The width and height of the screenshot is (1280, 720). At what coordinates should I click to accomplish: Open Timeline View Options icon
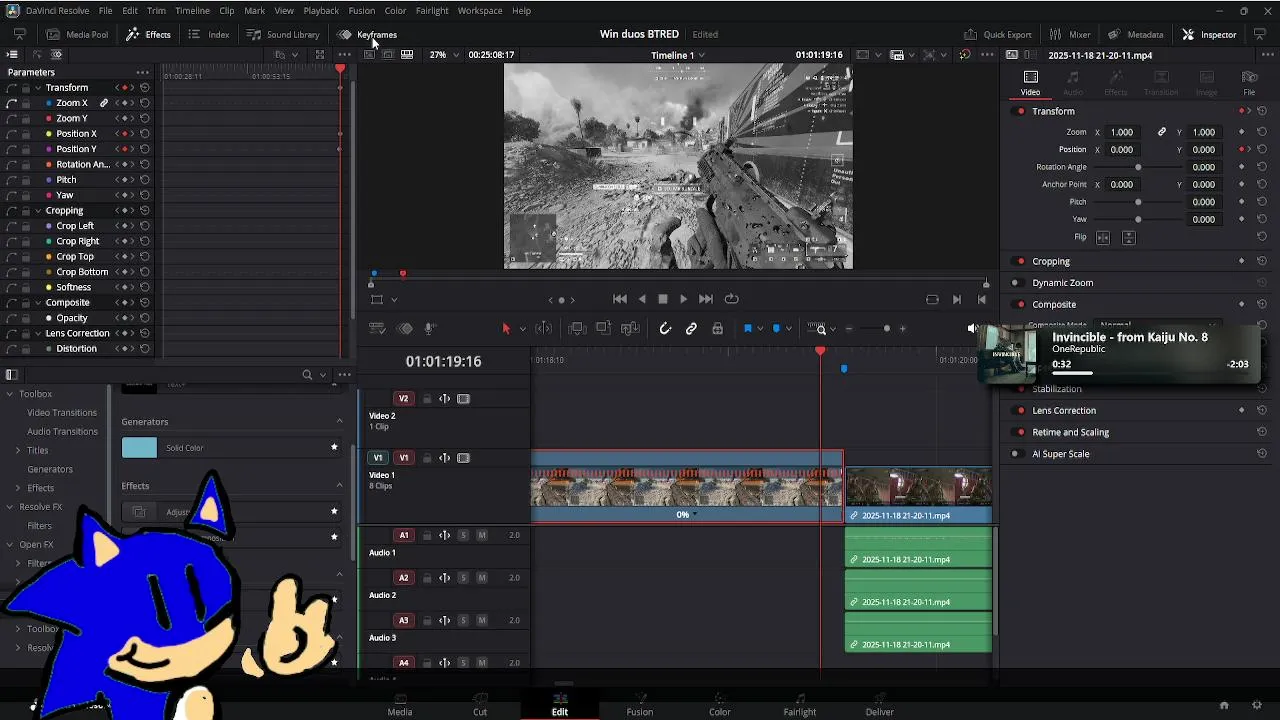point(377,328)
